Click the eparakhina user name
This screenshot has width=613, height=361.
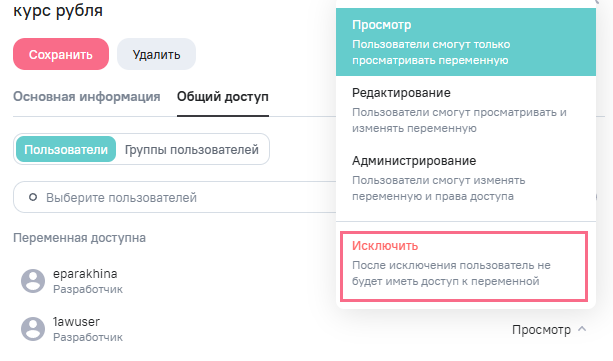(x=85, y=274)
